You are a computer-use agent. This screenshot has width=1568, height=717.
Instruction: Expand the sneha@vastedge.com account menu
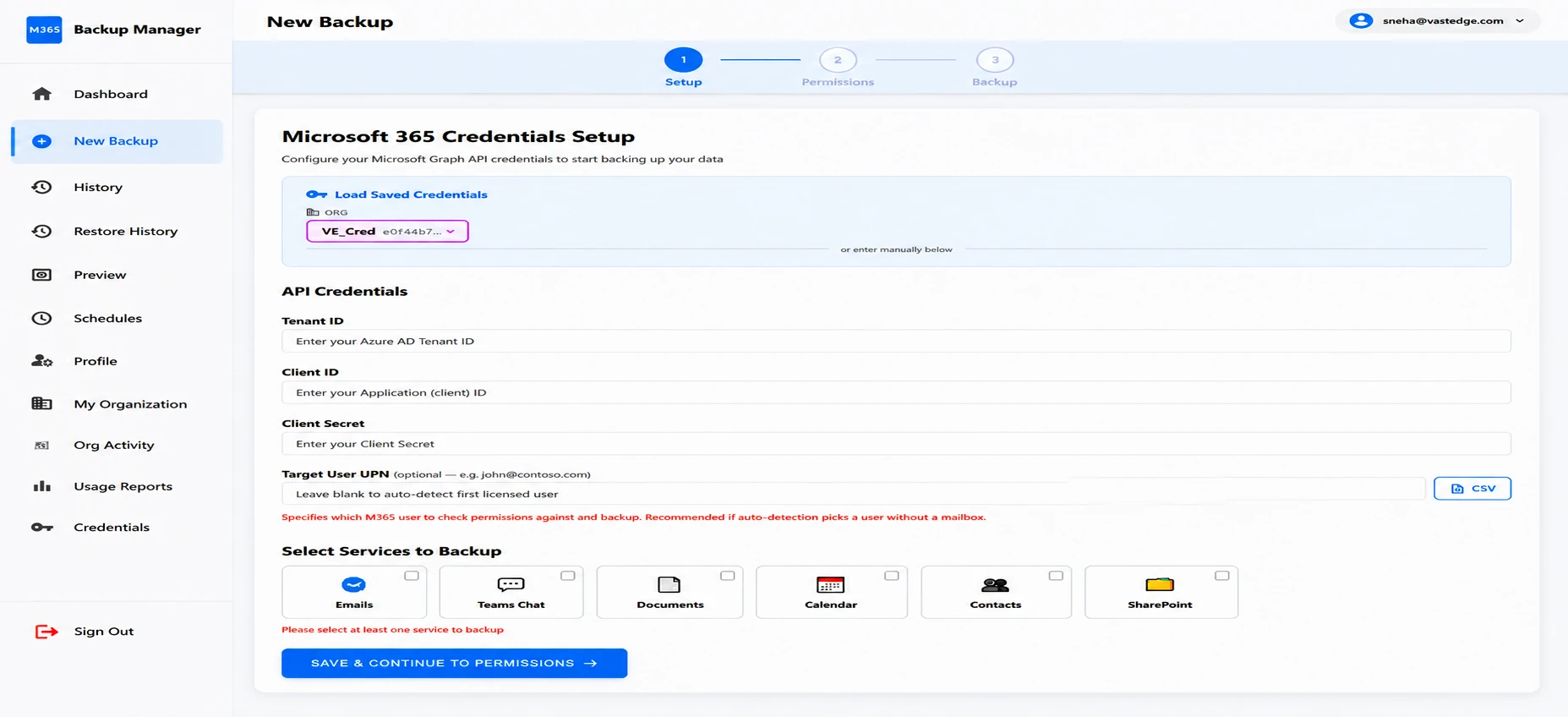pos(1438,21)
